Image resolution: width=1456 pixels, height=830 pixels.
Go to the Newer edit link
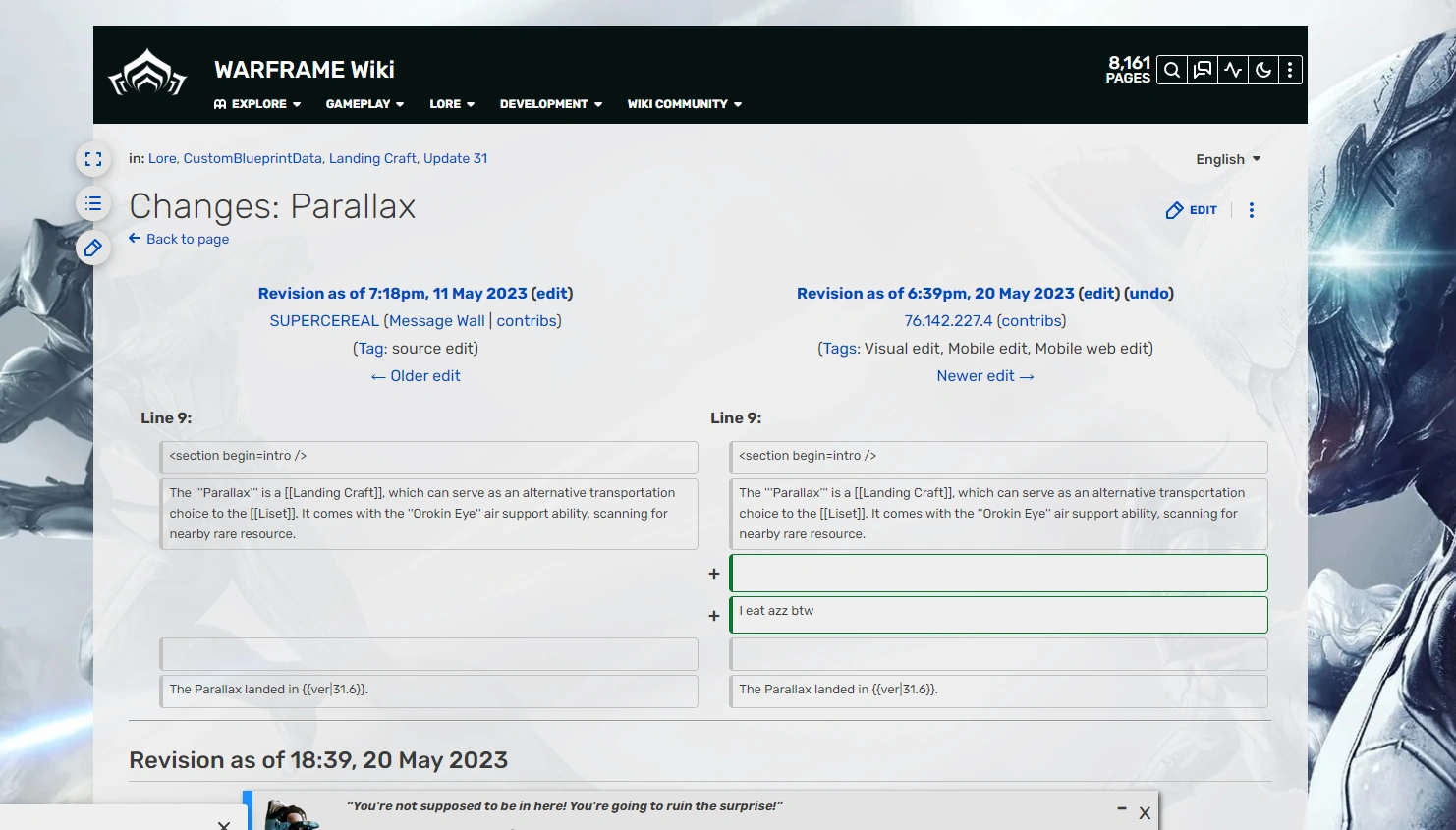click(985, 376)
